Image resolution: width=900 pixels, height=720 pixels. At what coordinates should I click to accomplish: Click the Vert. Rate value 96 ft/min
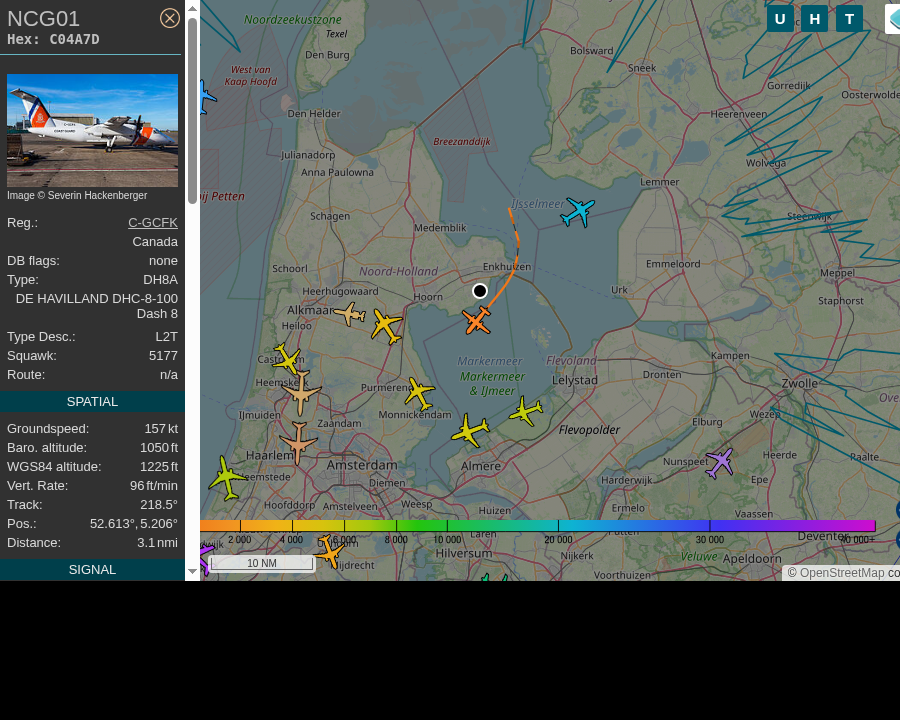pos(154,486)
